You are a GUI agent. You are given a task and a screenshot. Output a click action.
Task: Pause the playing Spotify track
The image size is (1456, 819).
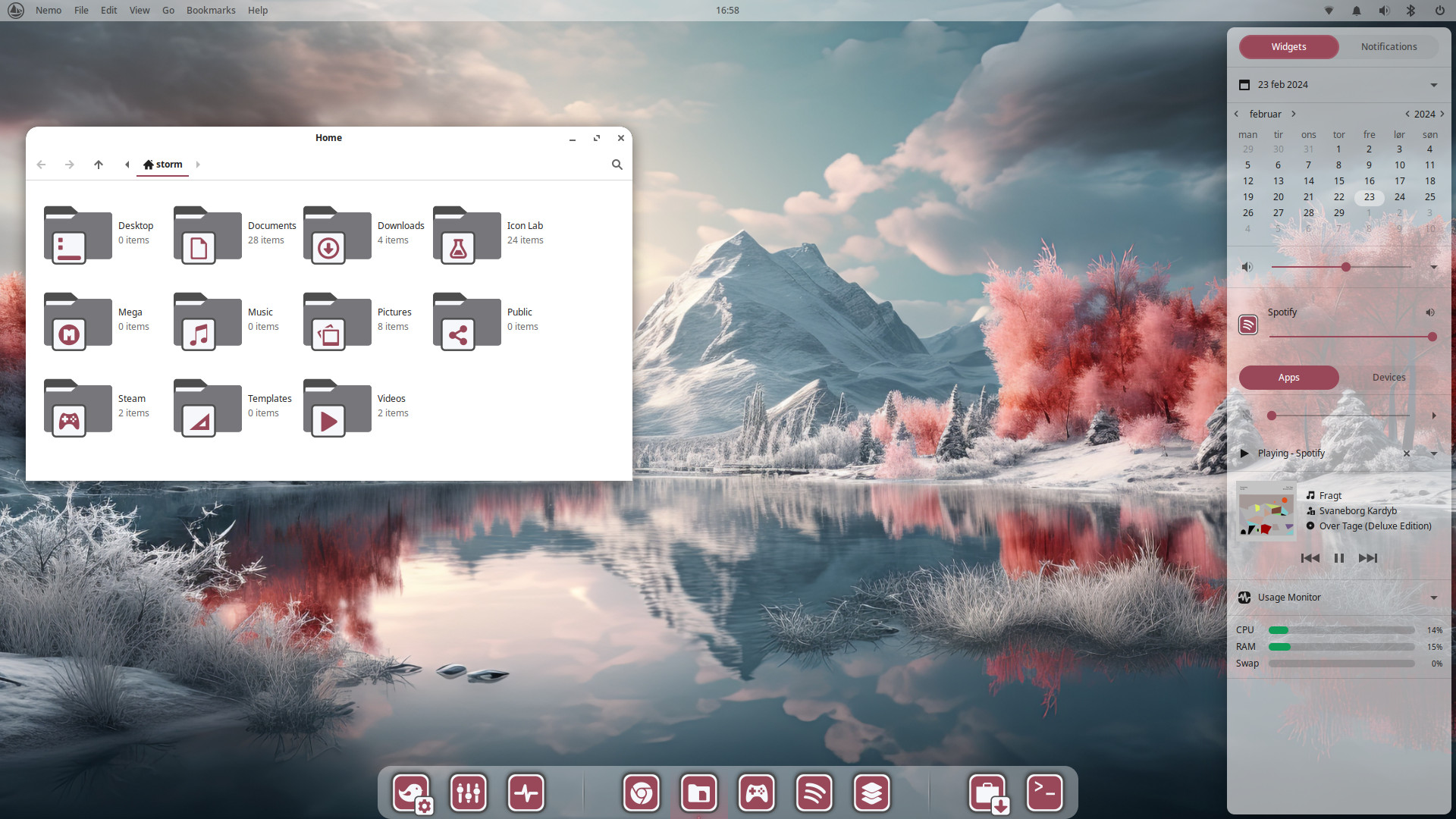coord(1338,558)
